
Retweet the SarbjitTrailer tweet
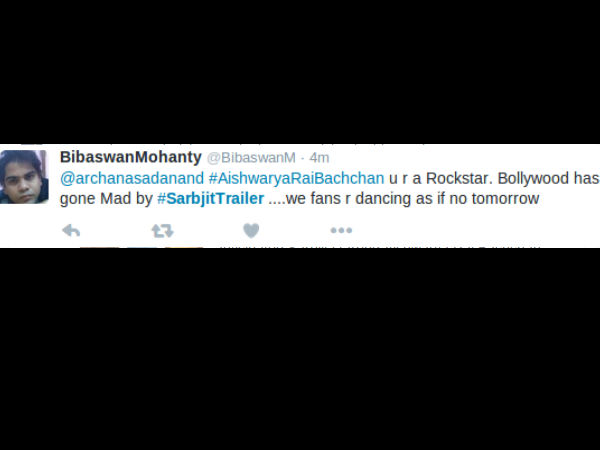(x=162, y=231)
